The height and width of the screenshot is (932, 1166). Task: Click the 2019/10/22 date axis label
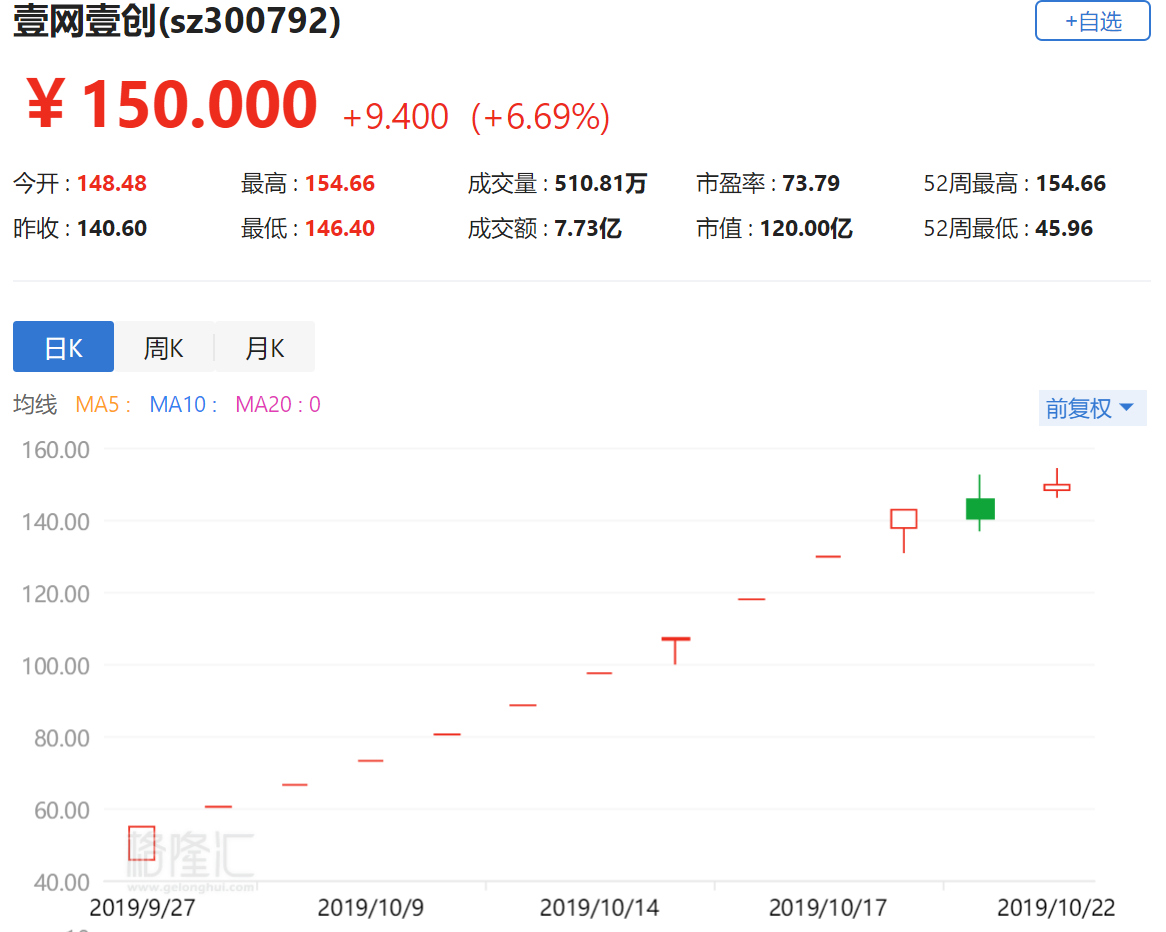[x=1056, y=907]
